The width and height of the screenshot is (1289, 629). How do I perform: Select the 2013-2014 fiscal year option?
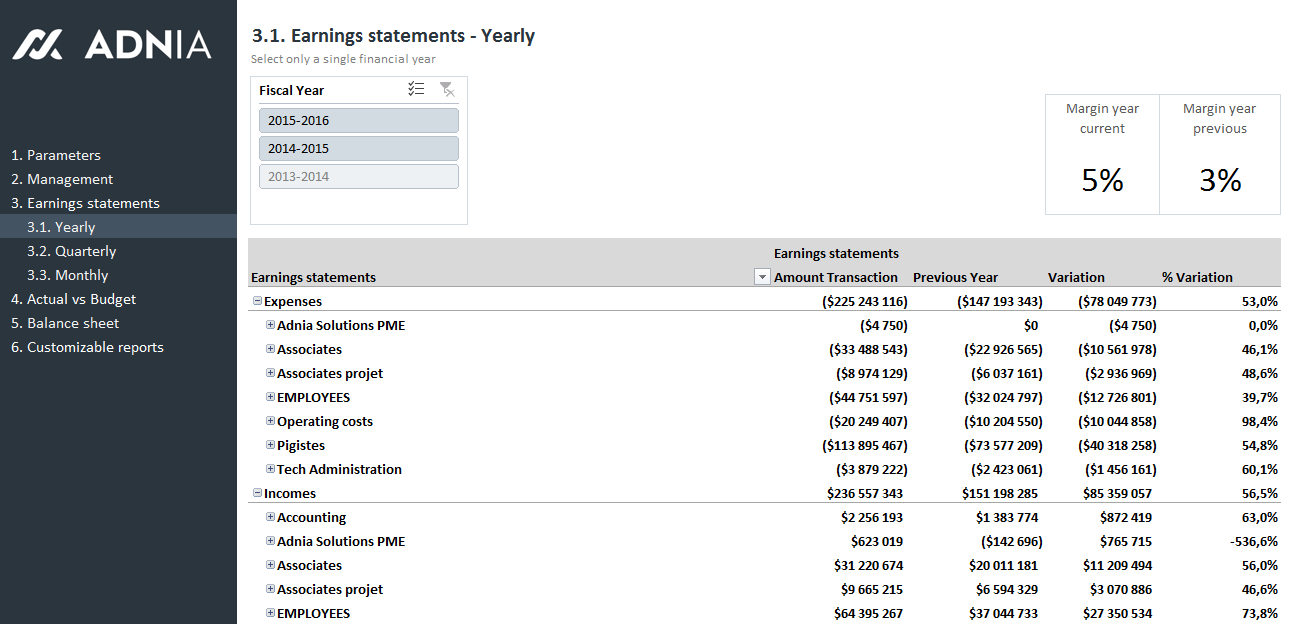pos(358,177)
